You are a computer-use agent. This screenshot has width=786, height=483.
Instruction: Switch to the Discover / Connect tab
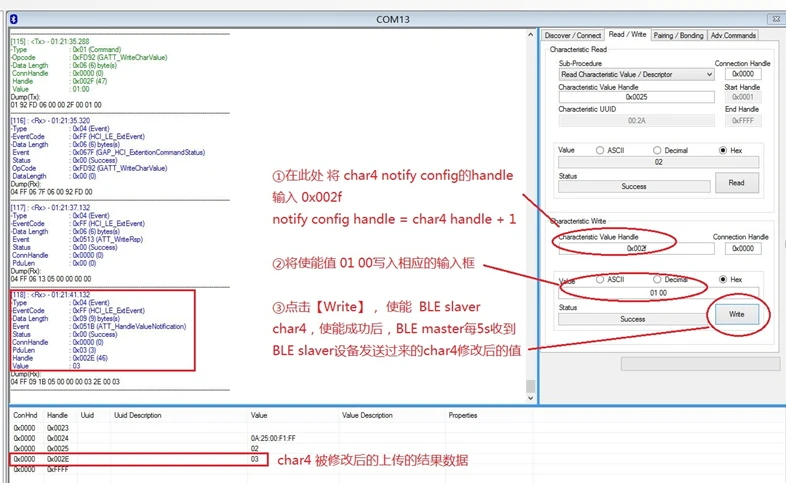coord(572,36)
